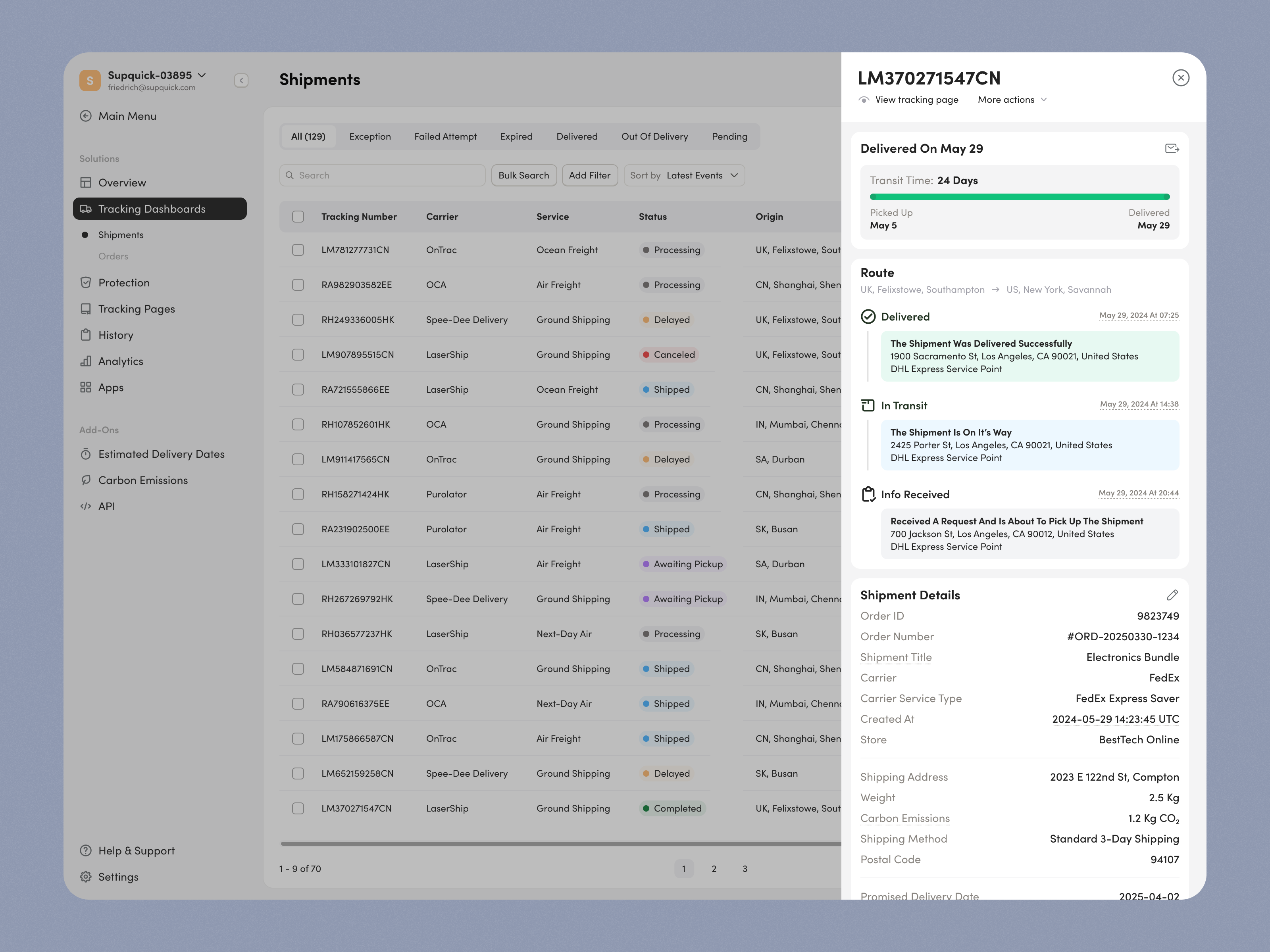Select checkbox for row RH249336005HK
The height and width of the screenshot is (952, 1270).
298,320
